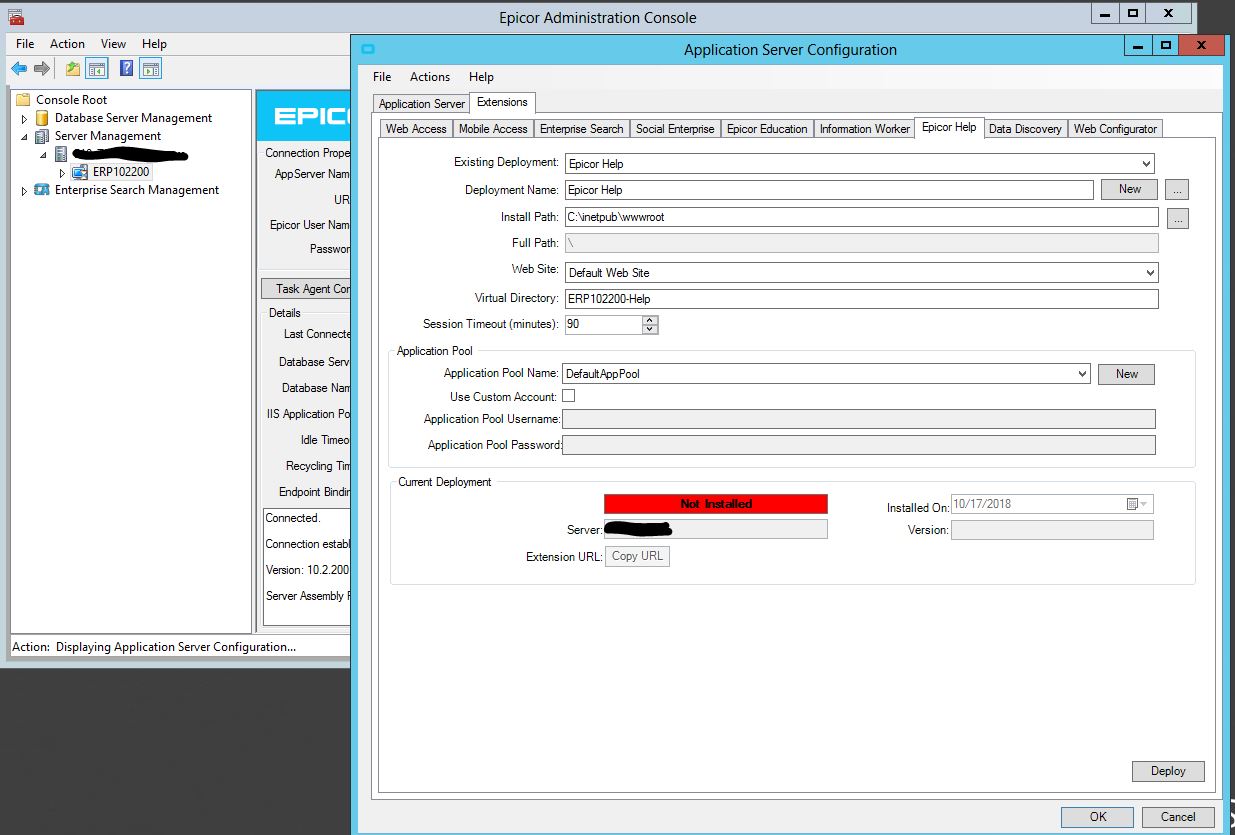The height and width of the screenshot is (835, 1235).
Task: Click the Session Timeout value field
Action: (x=603, y=324)
